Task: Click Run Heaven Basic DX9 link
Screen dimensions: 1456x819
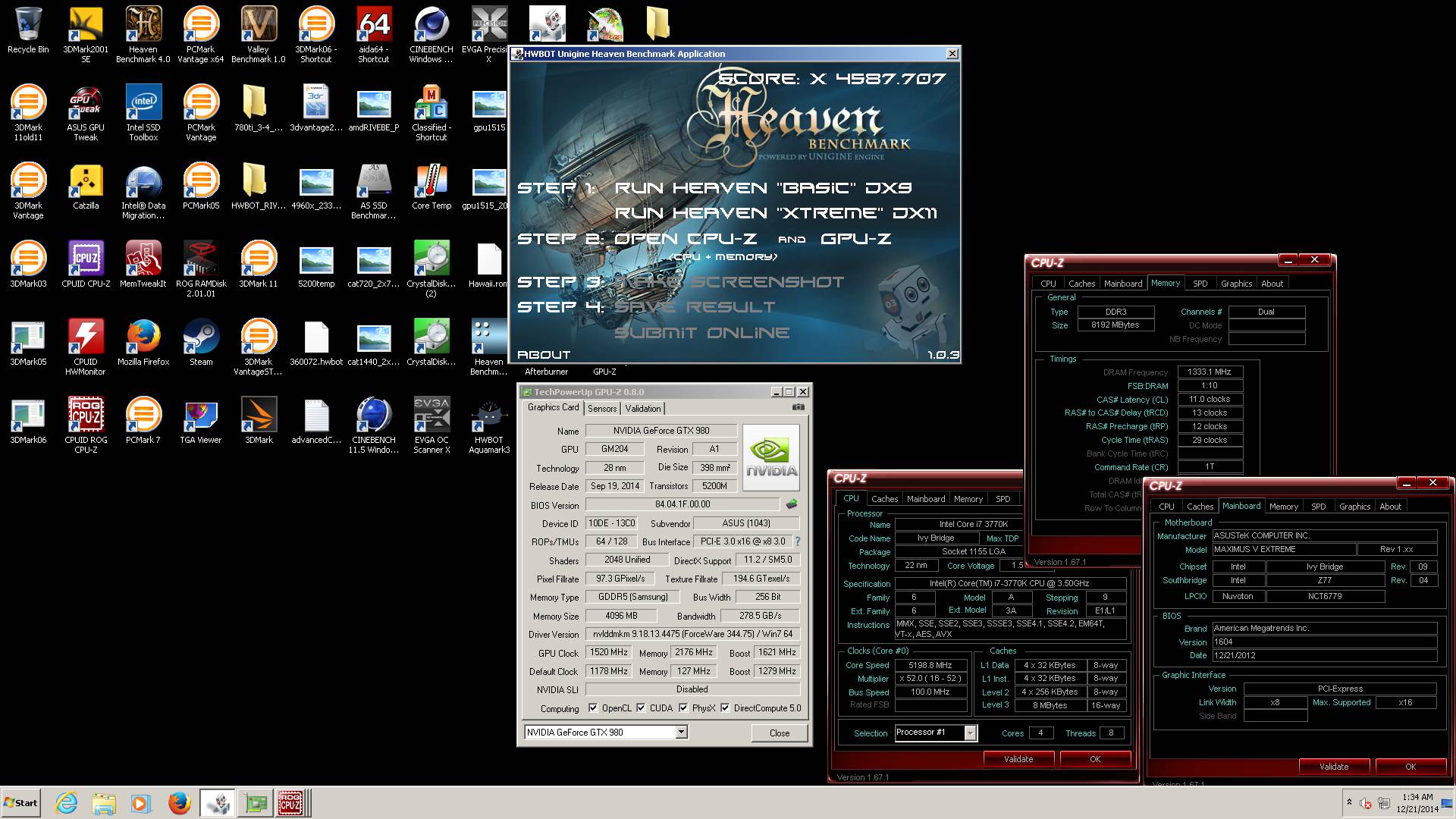Action: point(763,188)
